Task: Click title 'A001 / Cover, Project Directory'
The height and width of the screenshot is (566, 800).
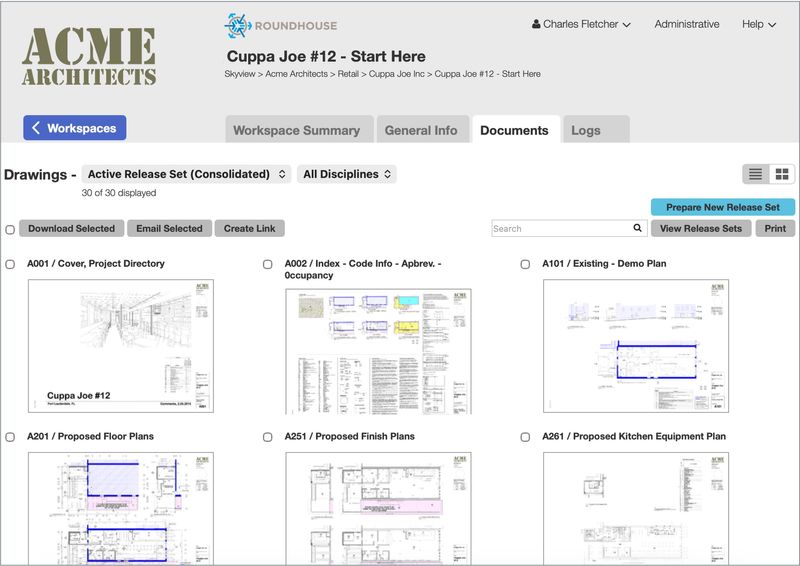Action: pyautogui.click(x=96, y=264)
